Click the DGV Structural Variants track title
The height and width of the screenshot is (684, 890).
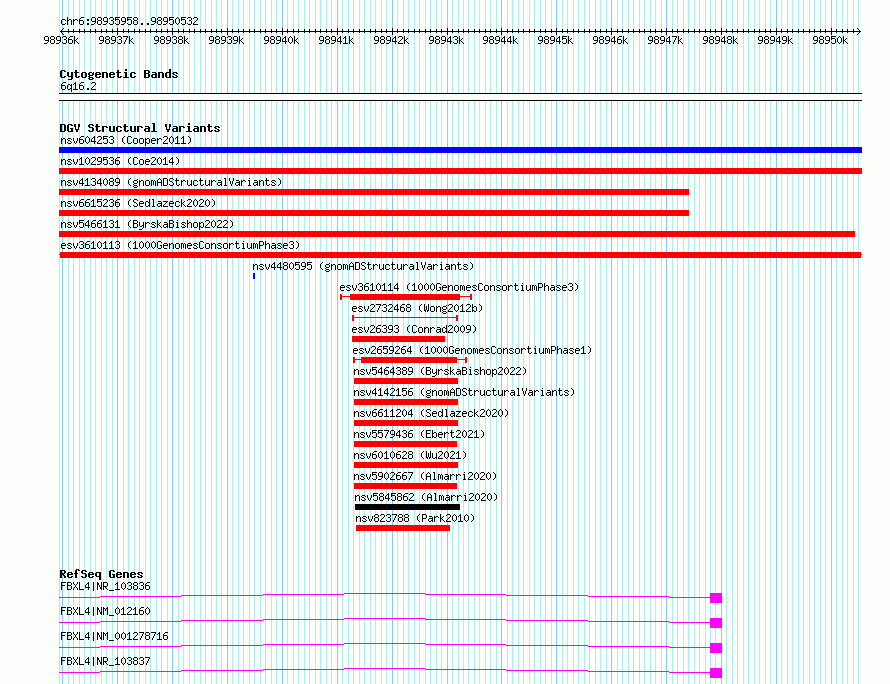coord(140,128)
